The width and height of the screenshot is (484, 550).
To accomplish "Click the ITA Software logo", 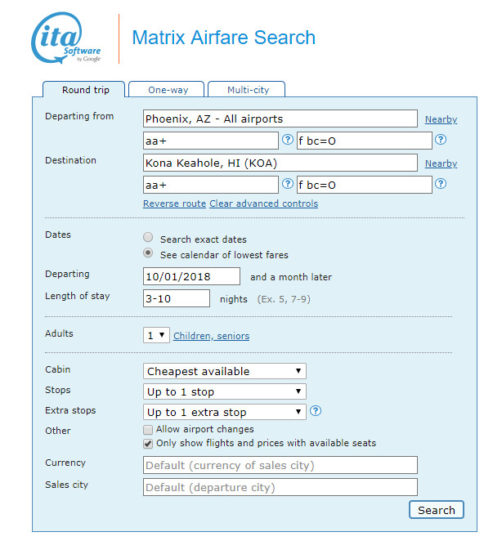I will click(66, 39).
